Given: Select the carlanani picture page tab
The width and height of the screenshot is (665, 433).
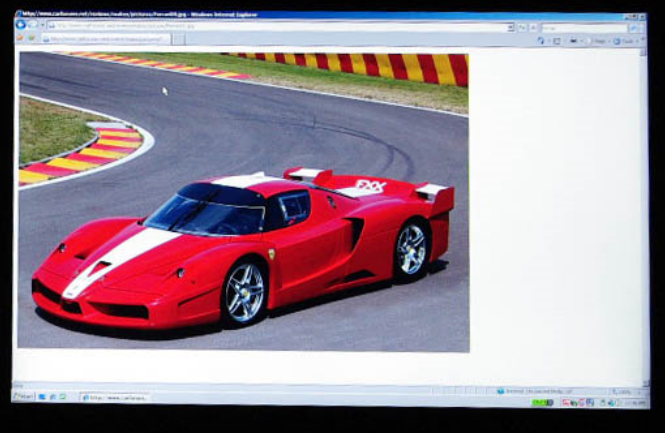Looking at the screenshot, I should coord(106,39).
